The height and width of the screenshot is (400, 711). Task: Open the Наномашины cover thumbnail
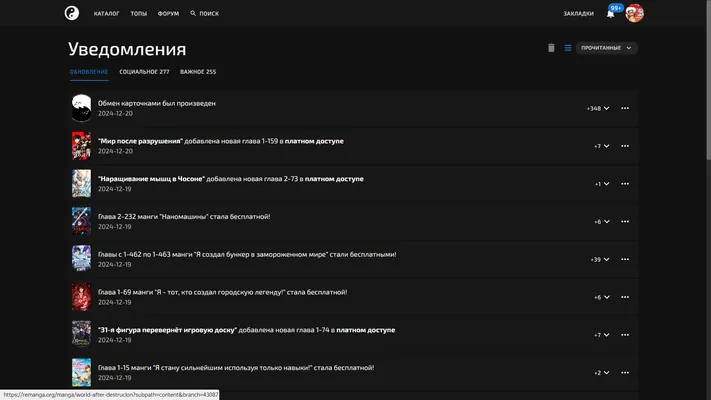coord(81,221)
